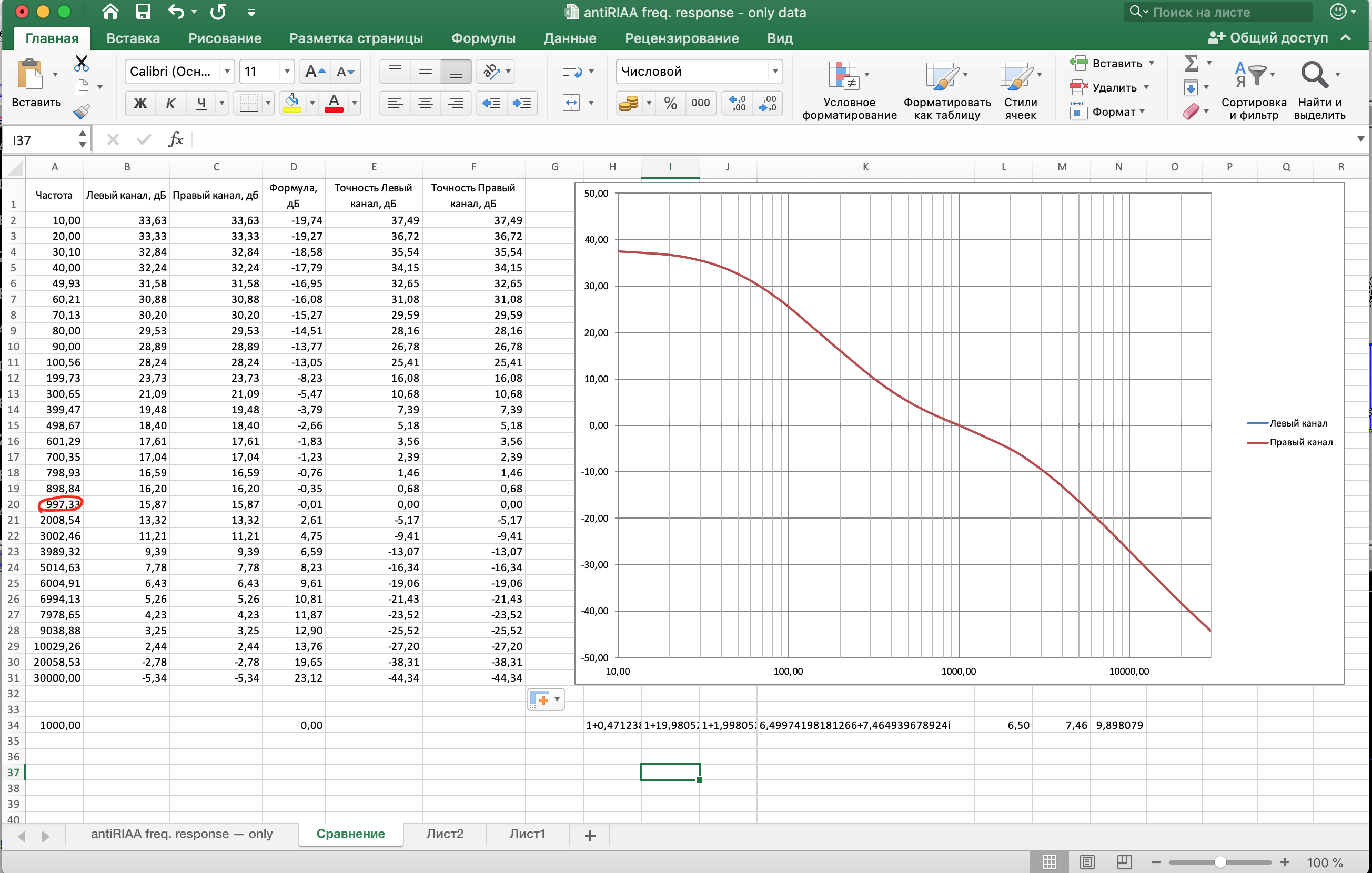Click the Cut scissors icon
Image resolution: width=1372 pixels, height=873 pixels.
click(81, 63)
